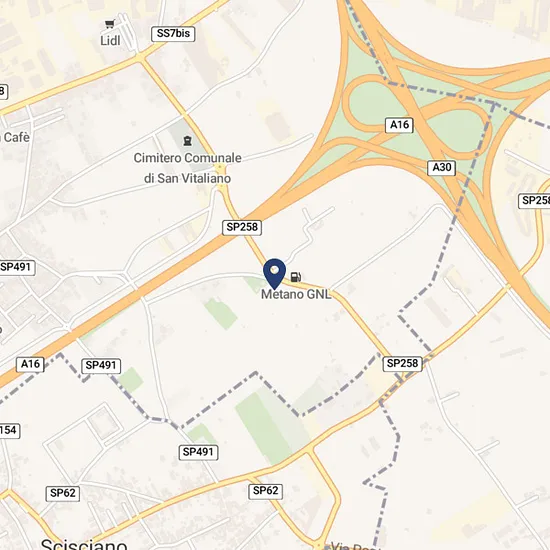Select the Scisciano town name label

point(84,544)
